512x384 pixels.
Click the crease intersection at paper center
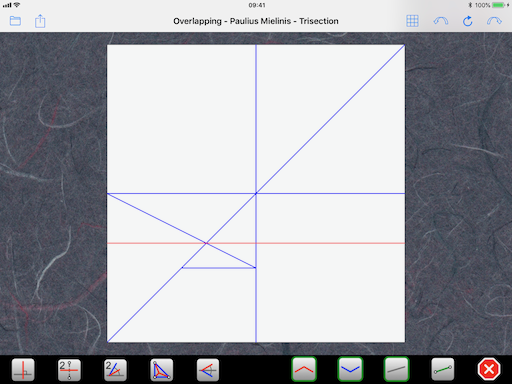coord(256,193)
